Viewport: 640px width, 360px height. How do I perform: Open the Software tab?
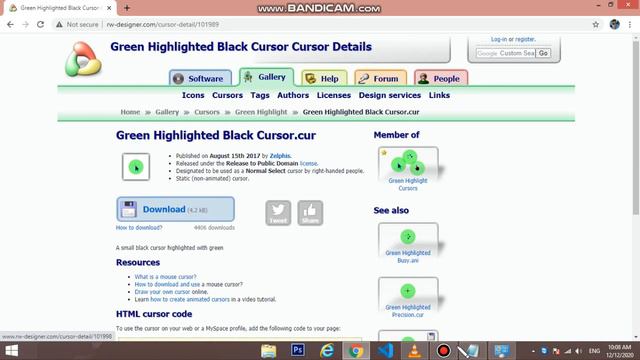(x=200, y=78)
